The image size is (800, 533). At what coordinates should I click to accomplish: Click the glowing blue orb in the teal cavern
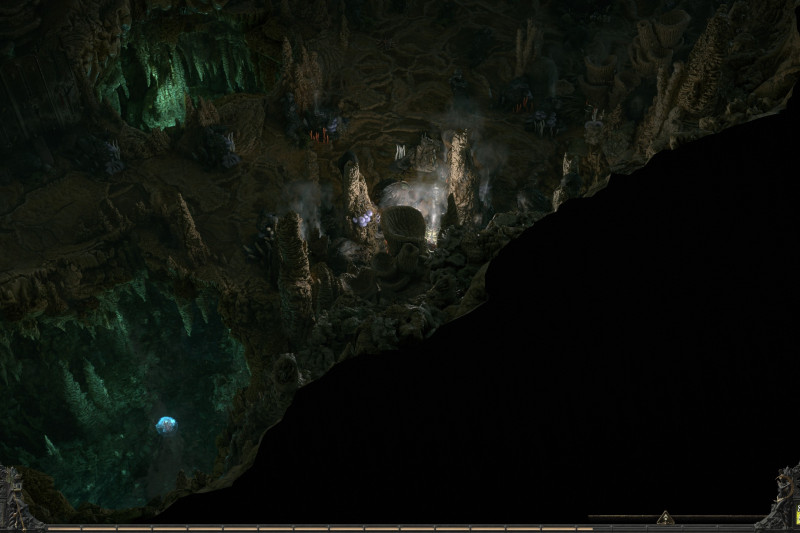click(x=165, y=426)
